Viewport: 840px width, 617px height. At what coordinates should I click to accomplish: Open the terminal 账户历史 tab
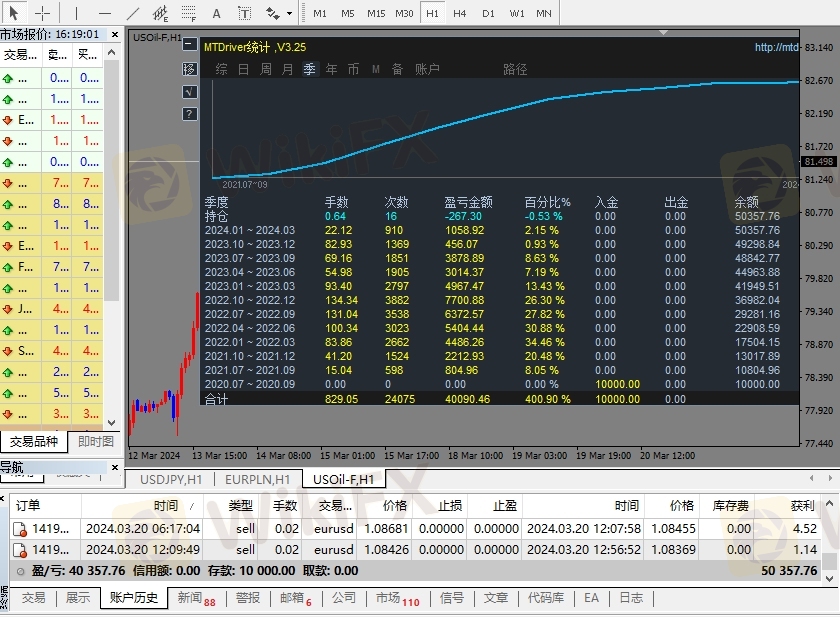pos(133,598)
